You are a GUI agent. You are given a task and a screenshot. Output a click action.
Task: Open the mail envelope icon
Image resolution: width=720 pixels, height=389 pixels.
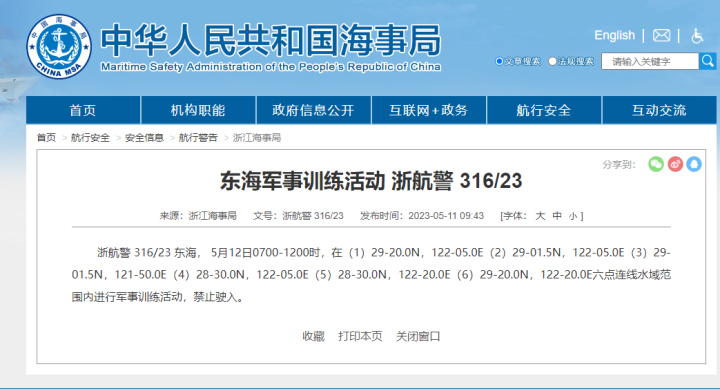pyautogui.click(x=661, y=35)
